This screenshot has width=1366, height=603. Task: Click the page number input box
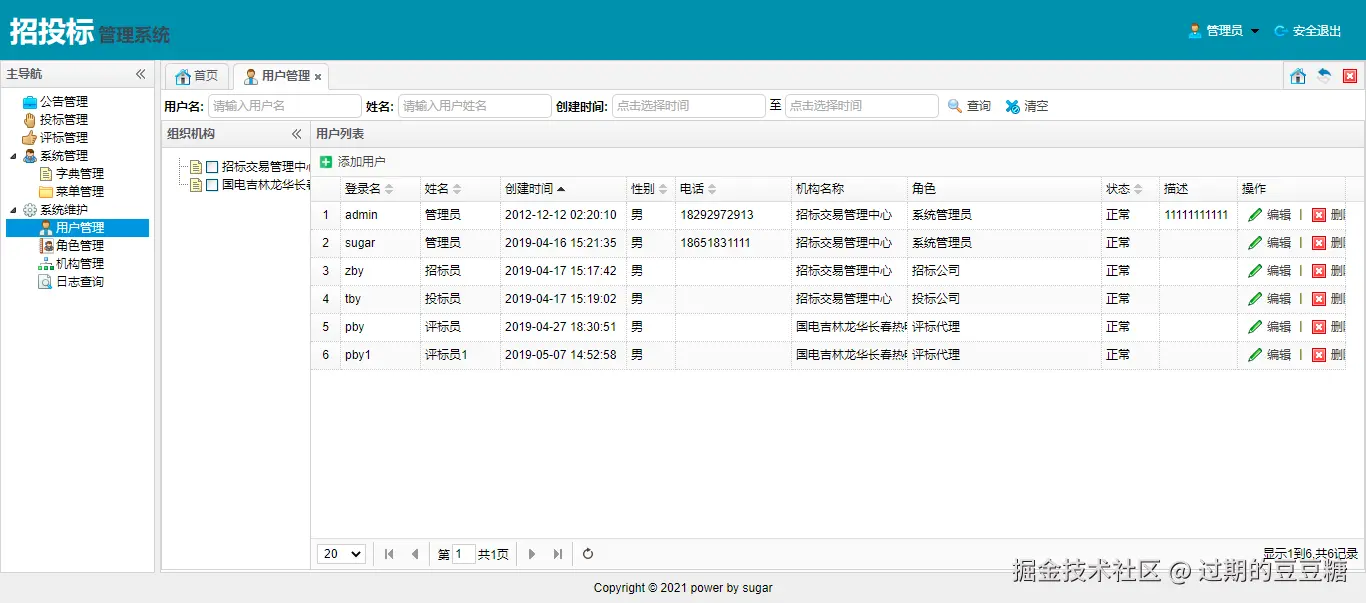tap(464, 554)
